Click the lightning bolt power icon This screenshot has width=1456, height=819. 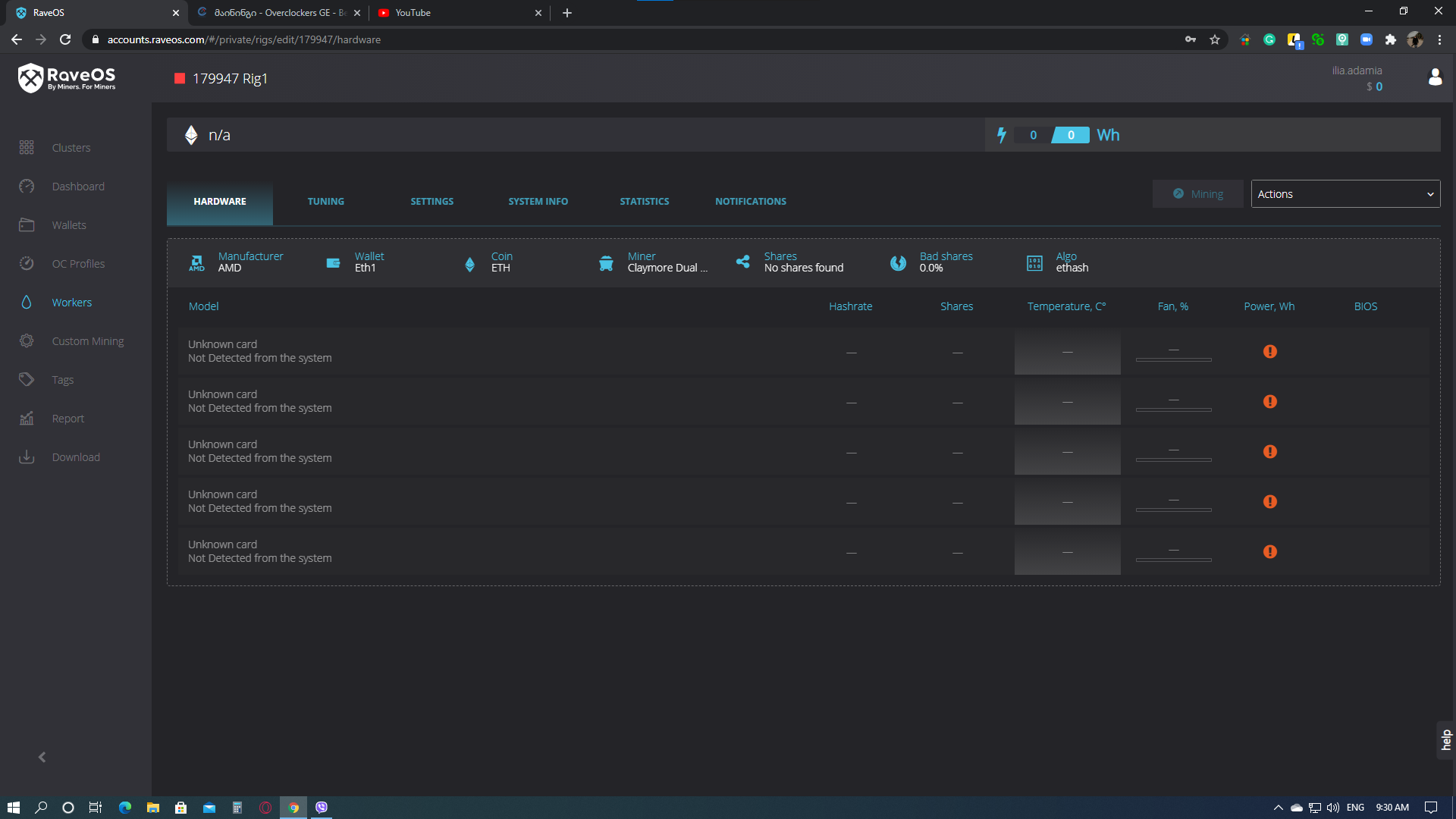point(1002,135)
